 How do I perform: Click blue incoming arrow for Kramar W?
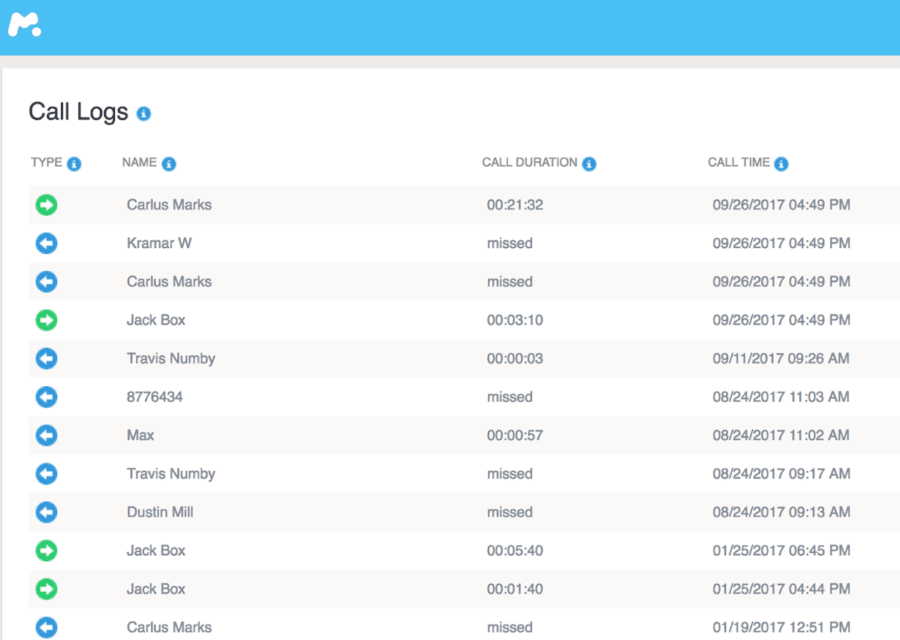click(46, 243)
